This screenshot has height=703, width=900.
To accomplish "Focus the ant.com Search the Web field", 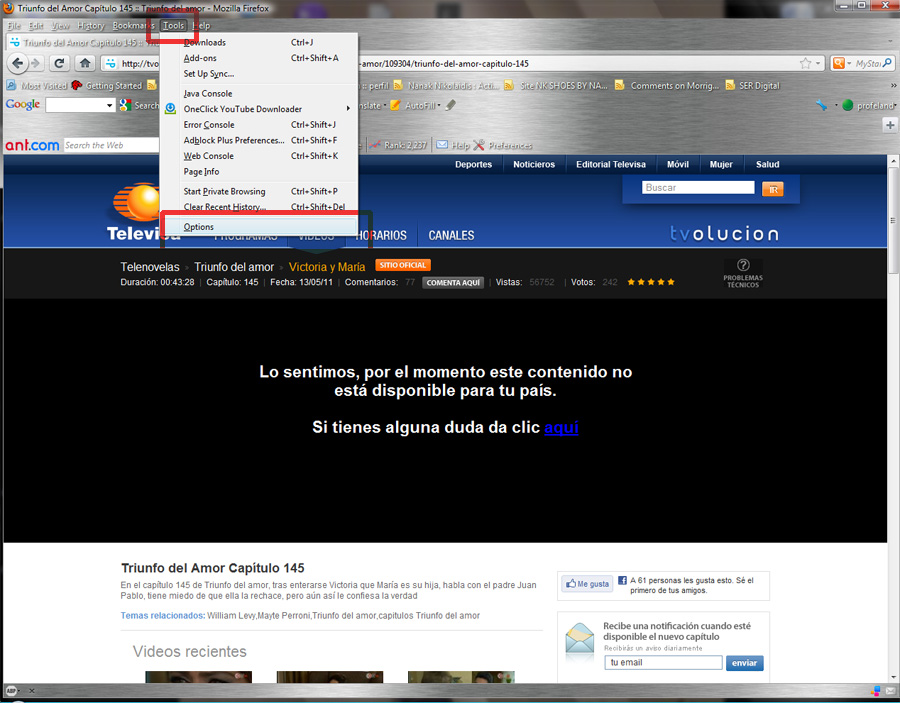I will pyautogui.click(x=111, y=145).
